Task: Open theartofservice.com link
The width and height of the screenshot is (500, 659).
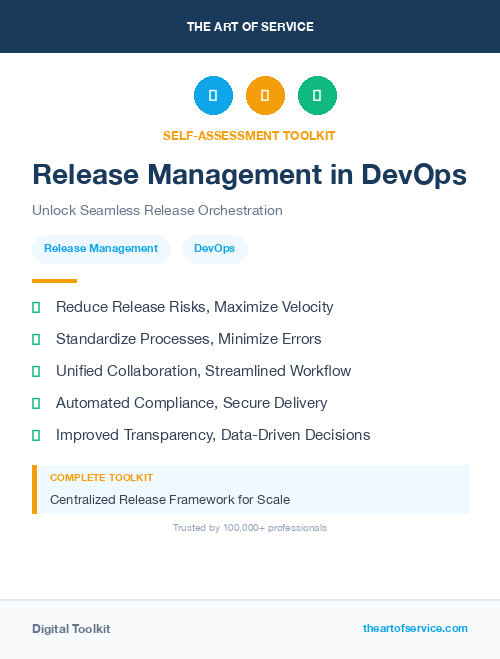Action: 415,628
